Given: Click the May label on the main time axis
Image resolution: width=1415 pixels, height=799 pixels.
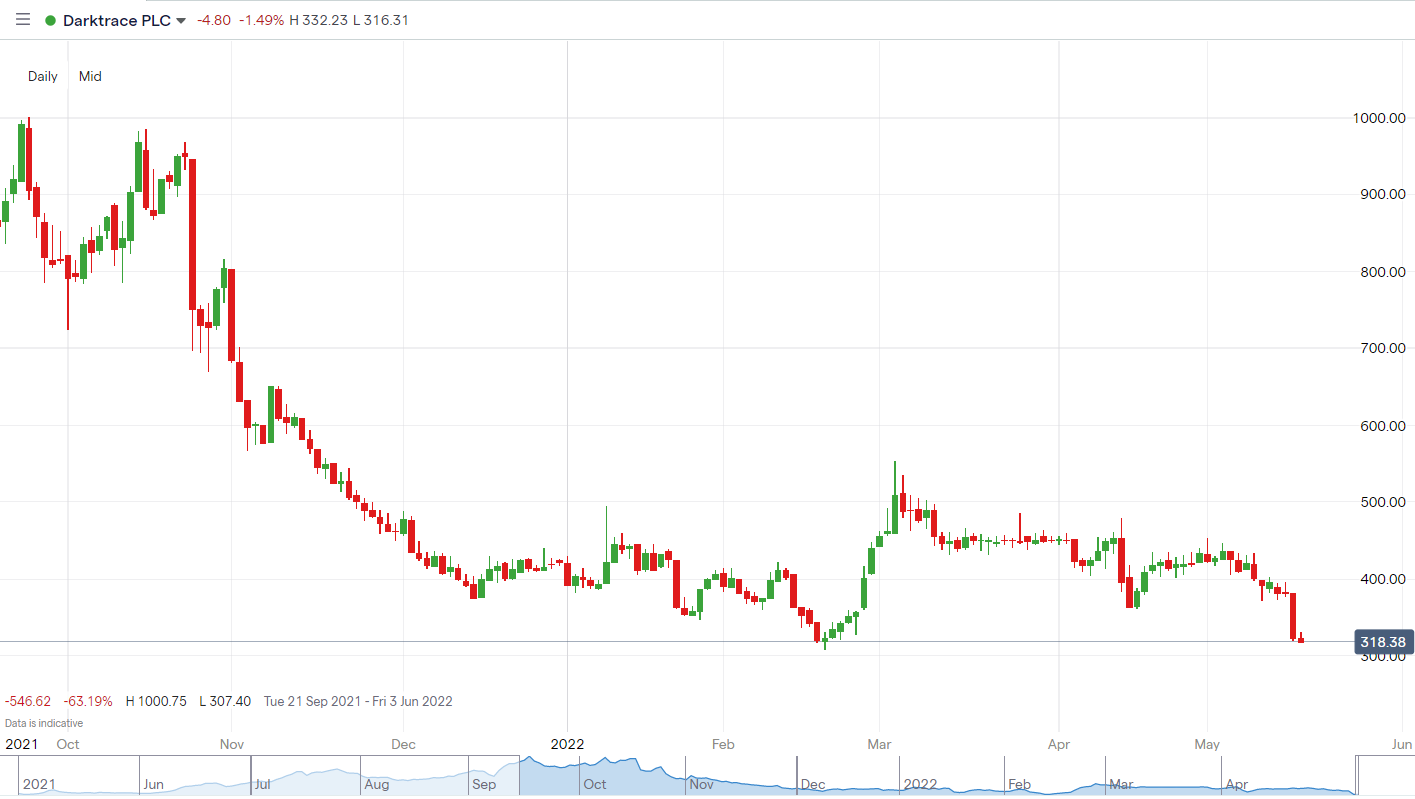Looking at the screenshot, I should coord(1208,744).
